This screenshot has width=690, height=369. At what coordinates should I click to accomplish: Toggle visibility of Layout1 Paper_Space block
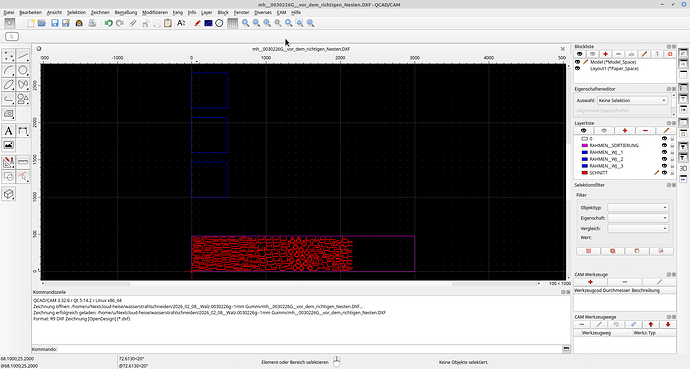[x=577, y=69]
